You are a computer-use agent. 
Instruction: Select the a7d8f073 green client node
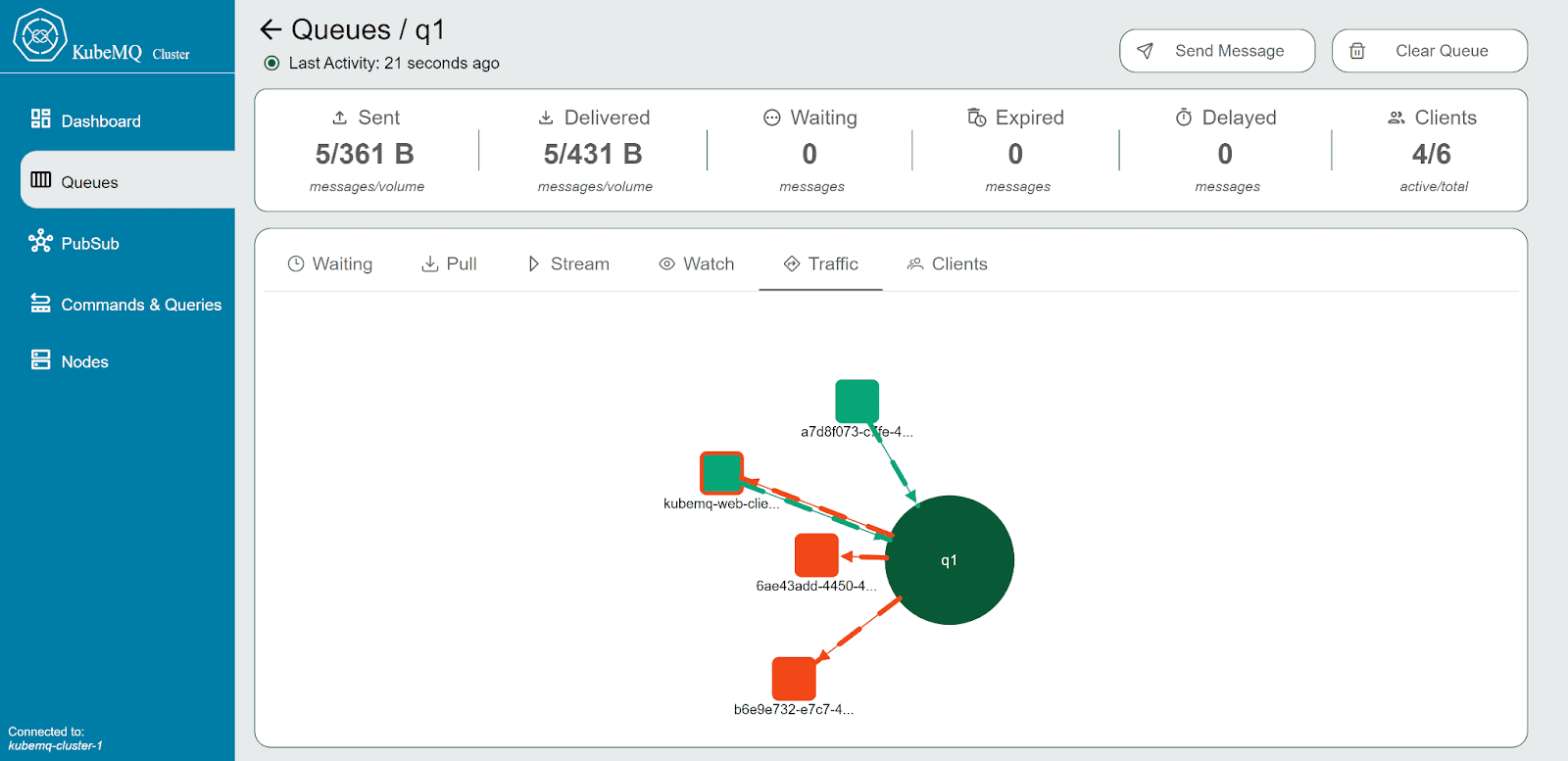pos(857,402)
